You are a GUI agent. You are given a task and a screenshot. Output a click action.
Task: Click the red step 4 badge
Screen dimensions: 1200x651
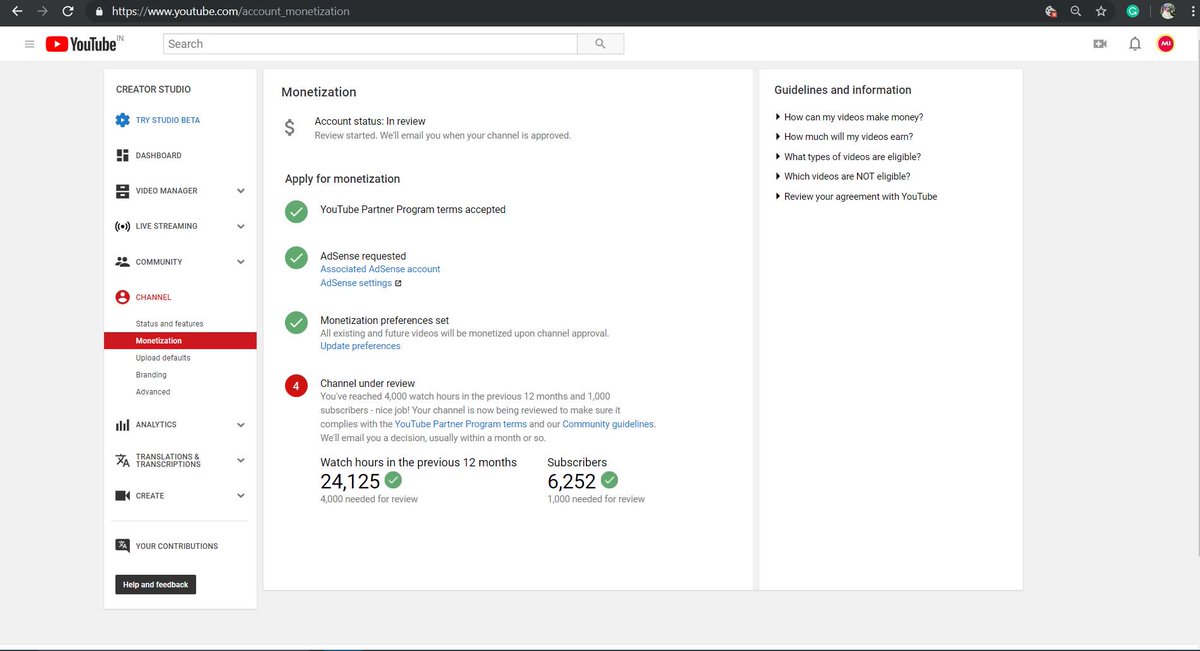tap(296, 386)
